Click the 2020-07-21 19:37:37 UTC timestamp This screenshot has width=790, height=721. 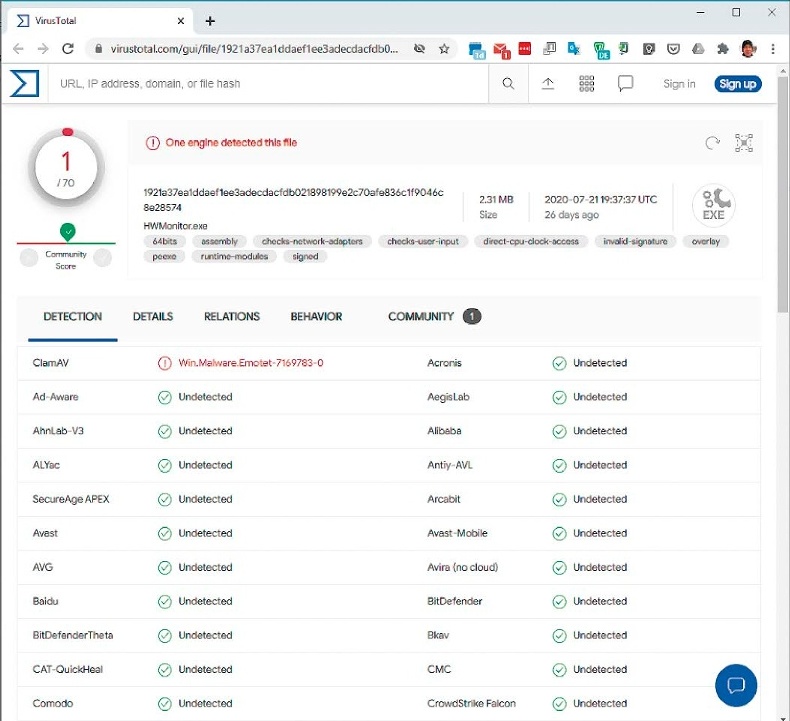pos(601,200)
